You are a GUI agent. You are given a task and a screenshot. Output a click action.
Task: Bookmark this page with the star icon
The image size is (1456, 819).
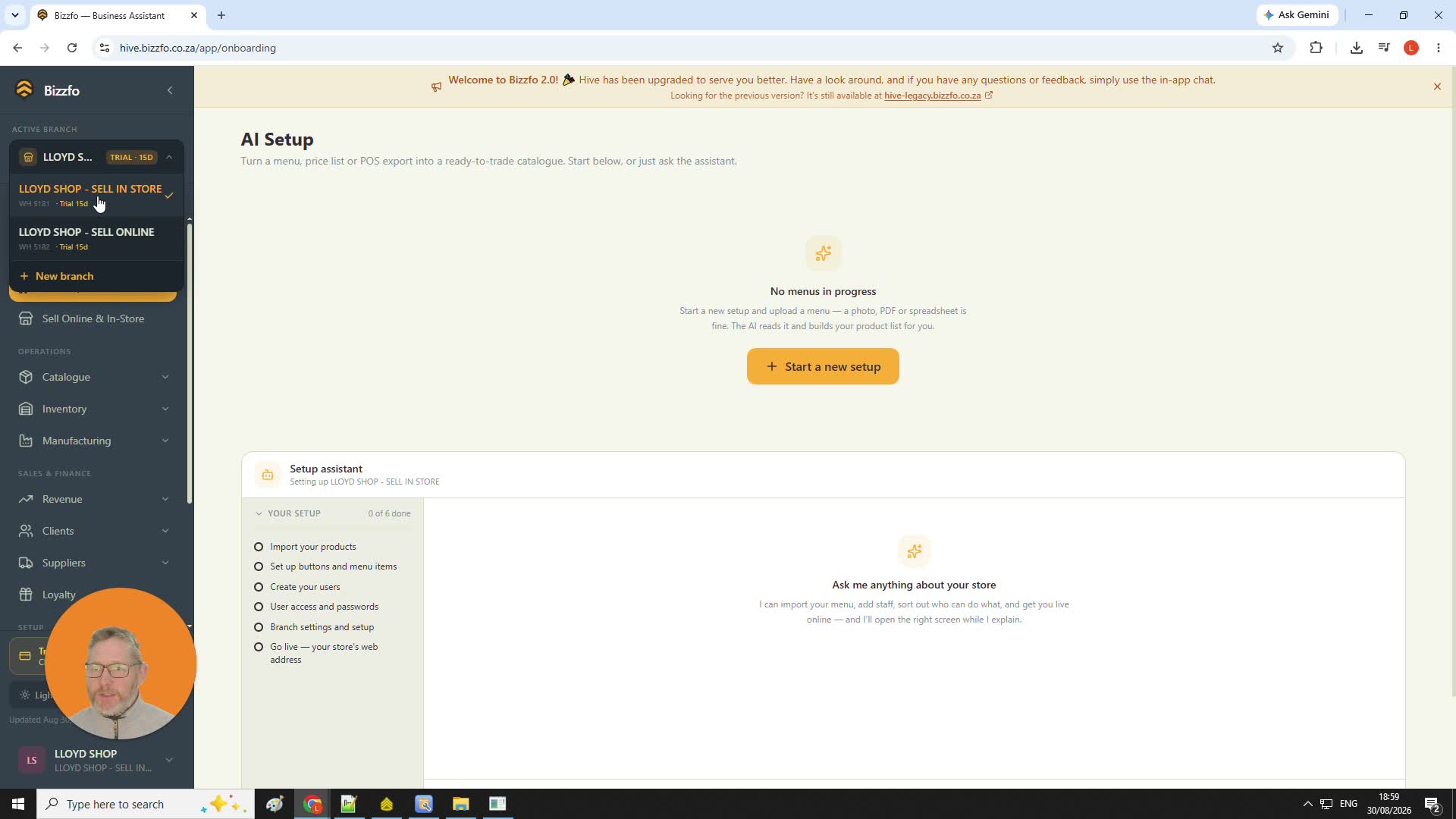pos(1278,48)
